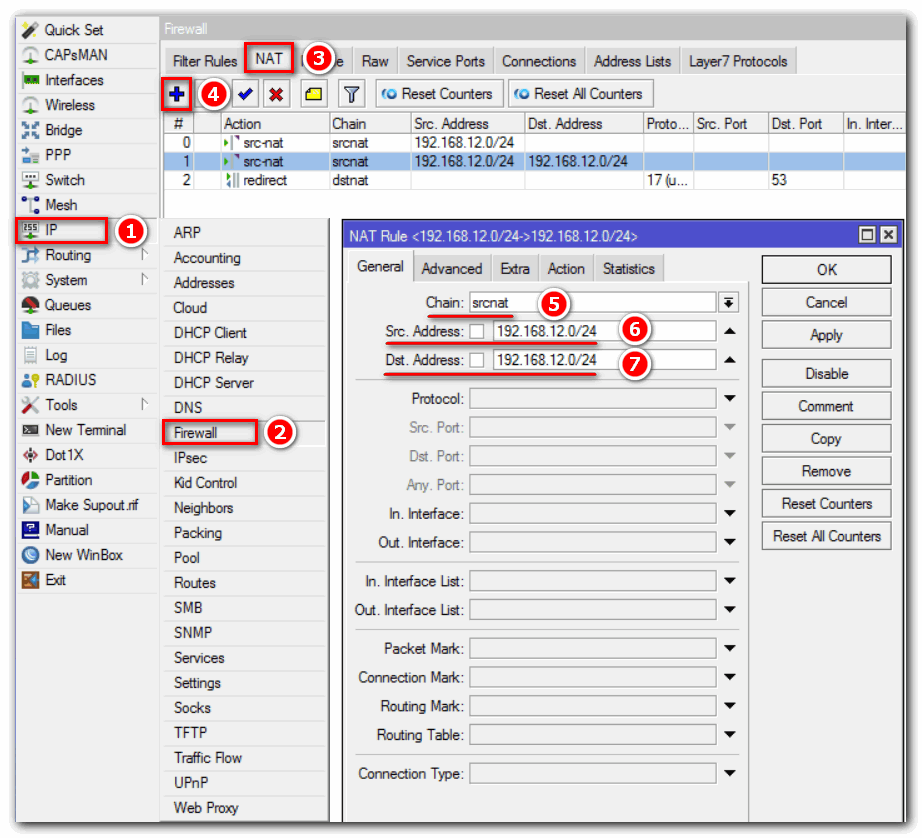Toggle the Src. Address negate checkbox
The height and width of the screenshot is (838, 922).
(478, 331)
